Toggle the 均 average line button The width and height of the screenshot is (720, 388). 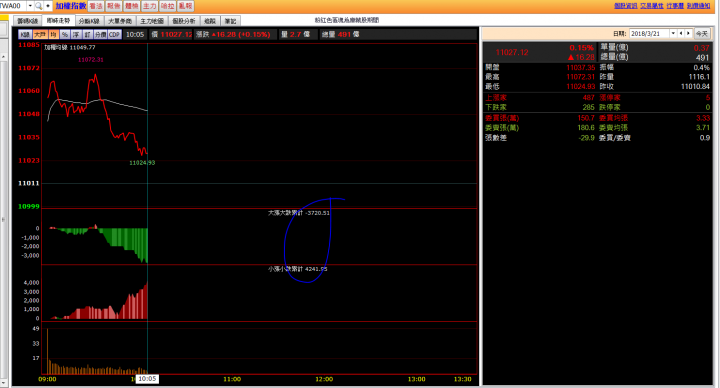54,34
